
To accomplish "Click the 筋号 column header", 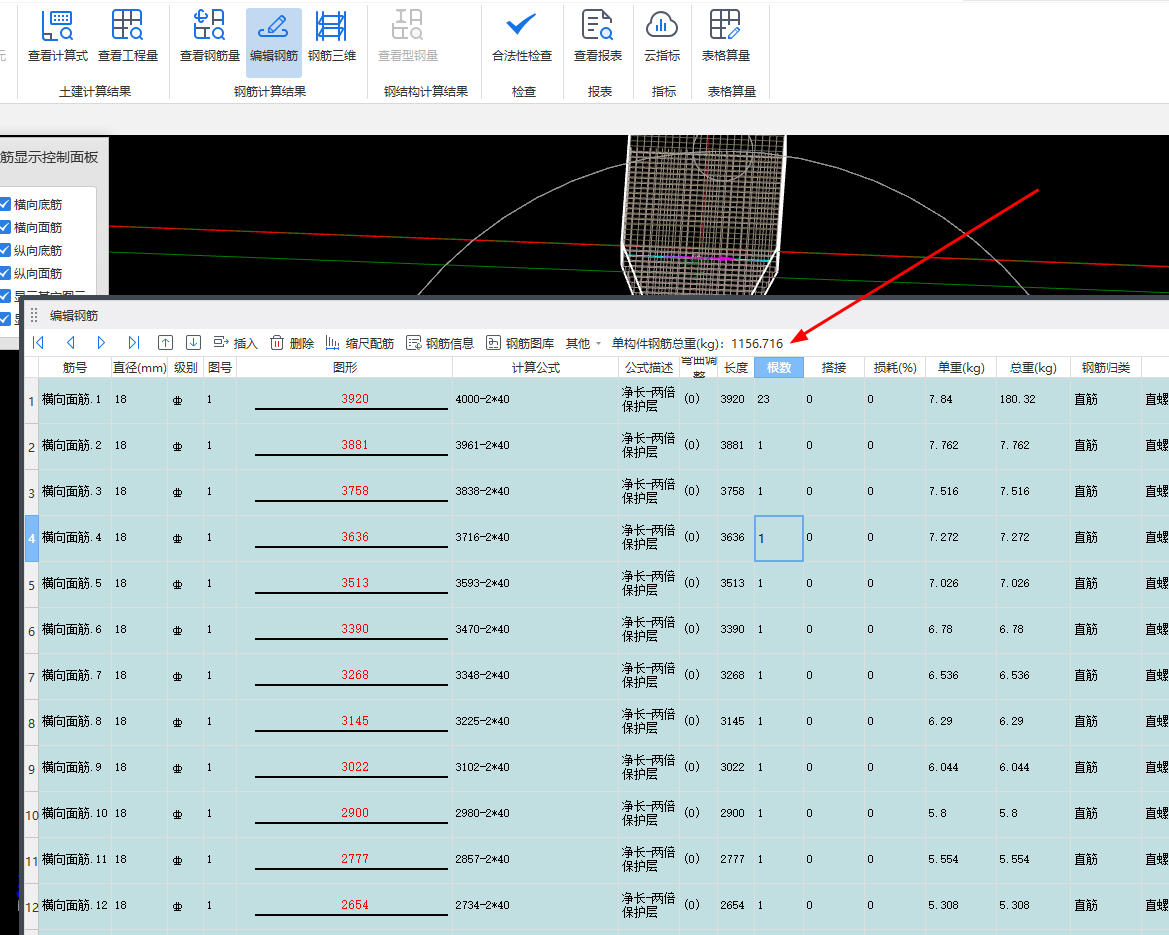I will click(75, 368).
